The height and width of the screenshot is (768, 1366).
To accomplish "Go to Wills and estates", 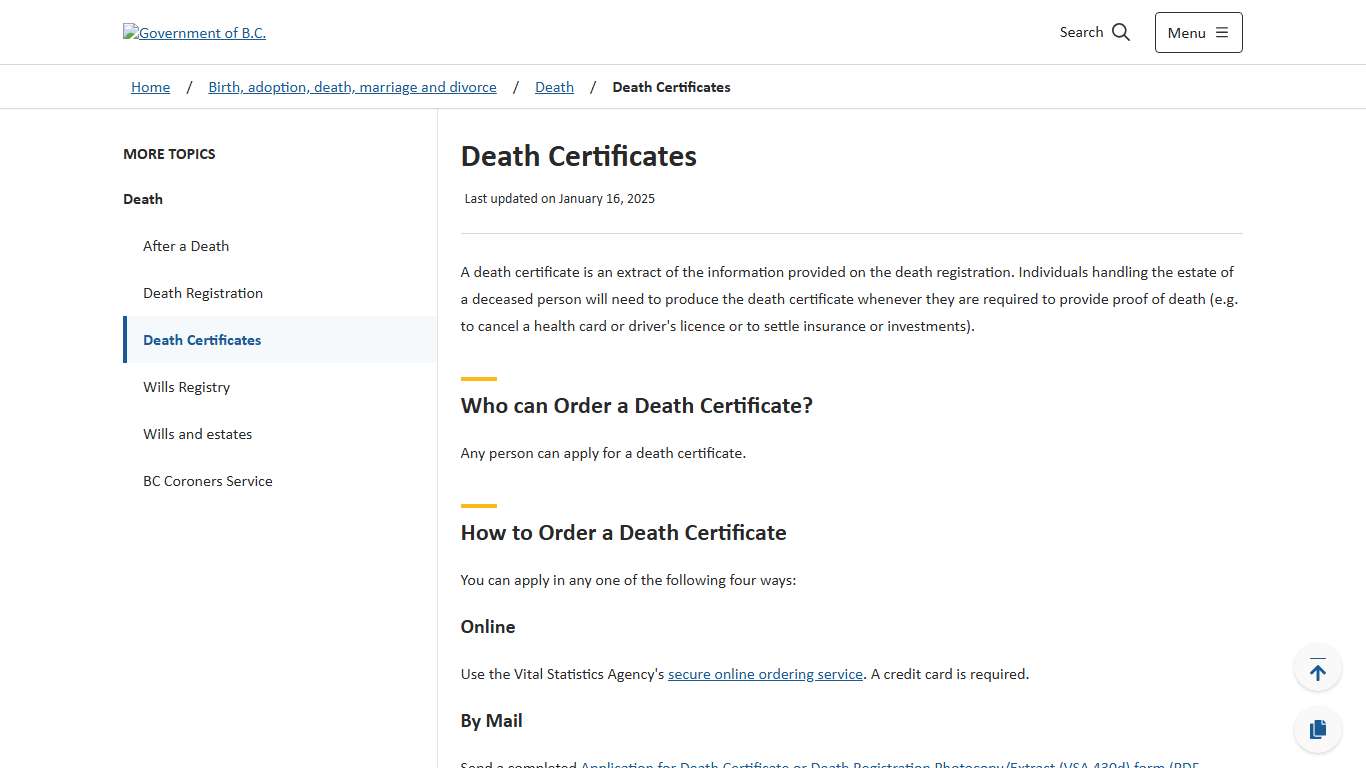I will 197,434.
